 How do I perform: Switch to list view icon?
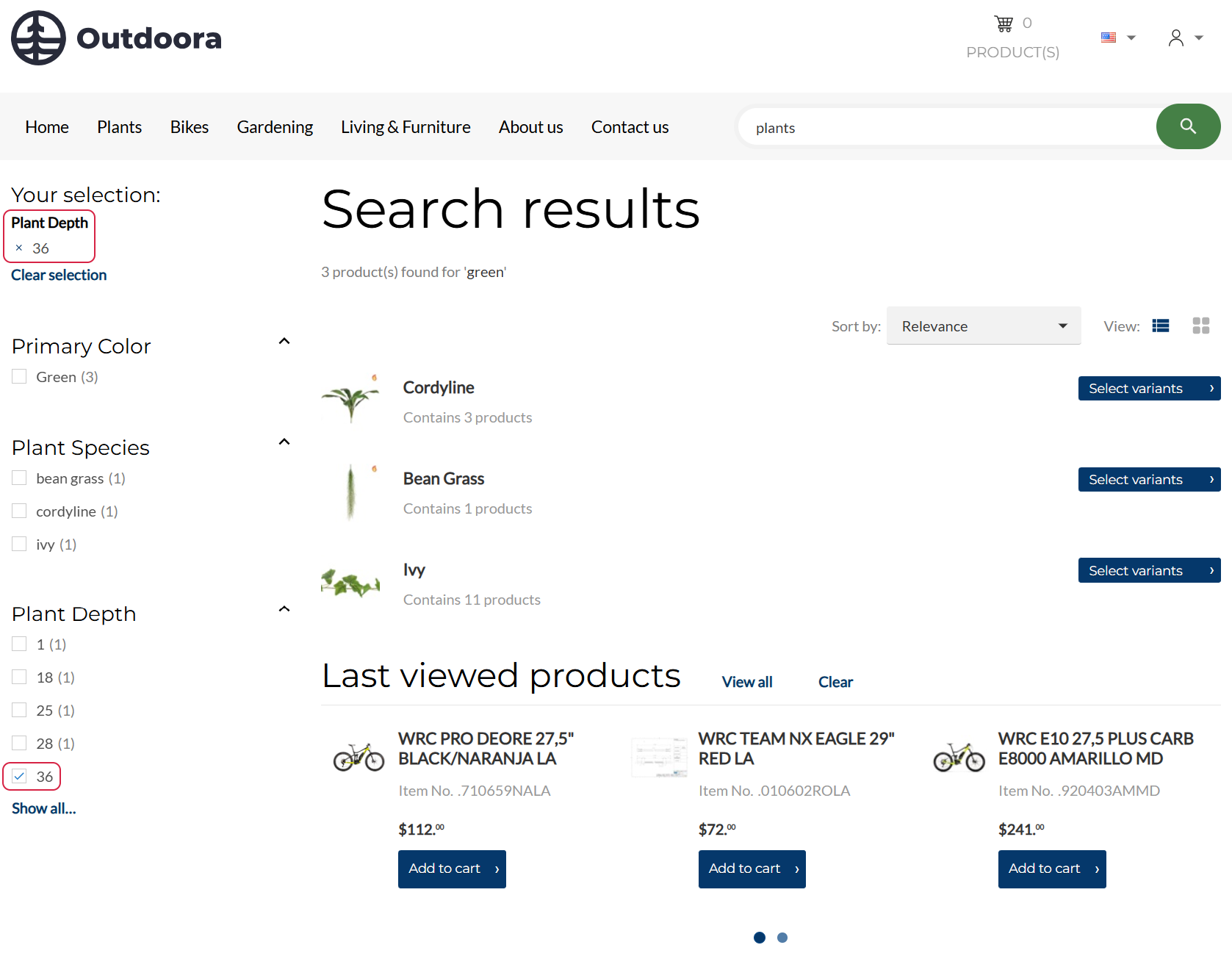tap(1161, 326)
